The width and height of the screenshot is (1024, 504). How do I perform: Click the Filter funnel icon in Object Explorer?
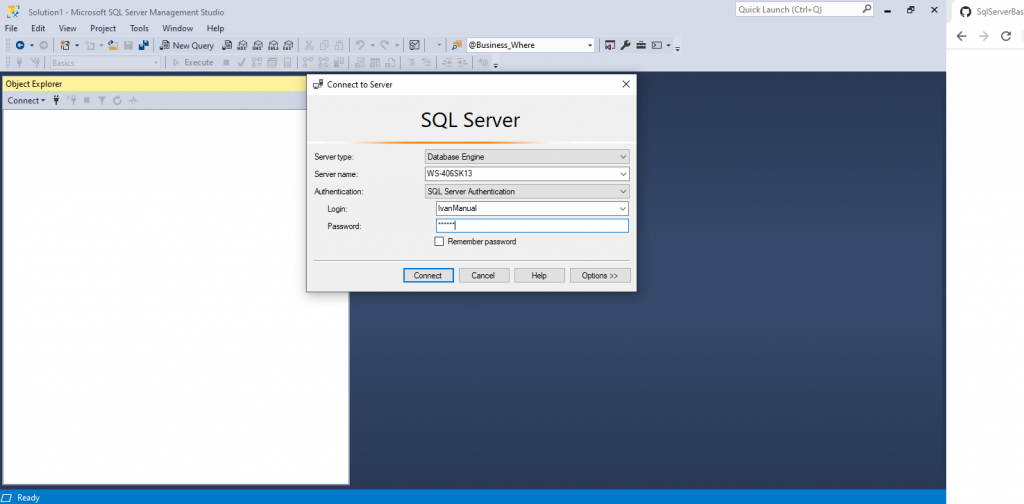(102, 101)
